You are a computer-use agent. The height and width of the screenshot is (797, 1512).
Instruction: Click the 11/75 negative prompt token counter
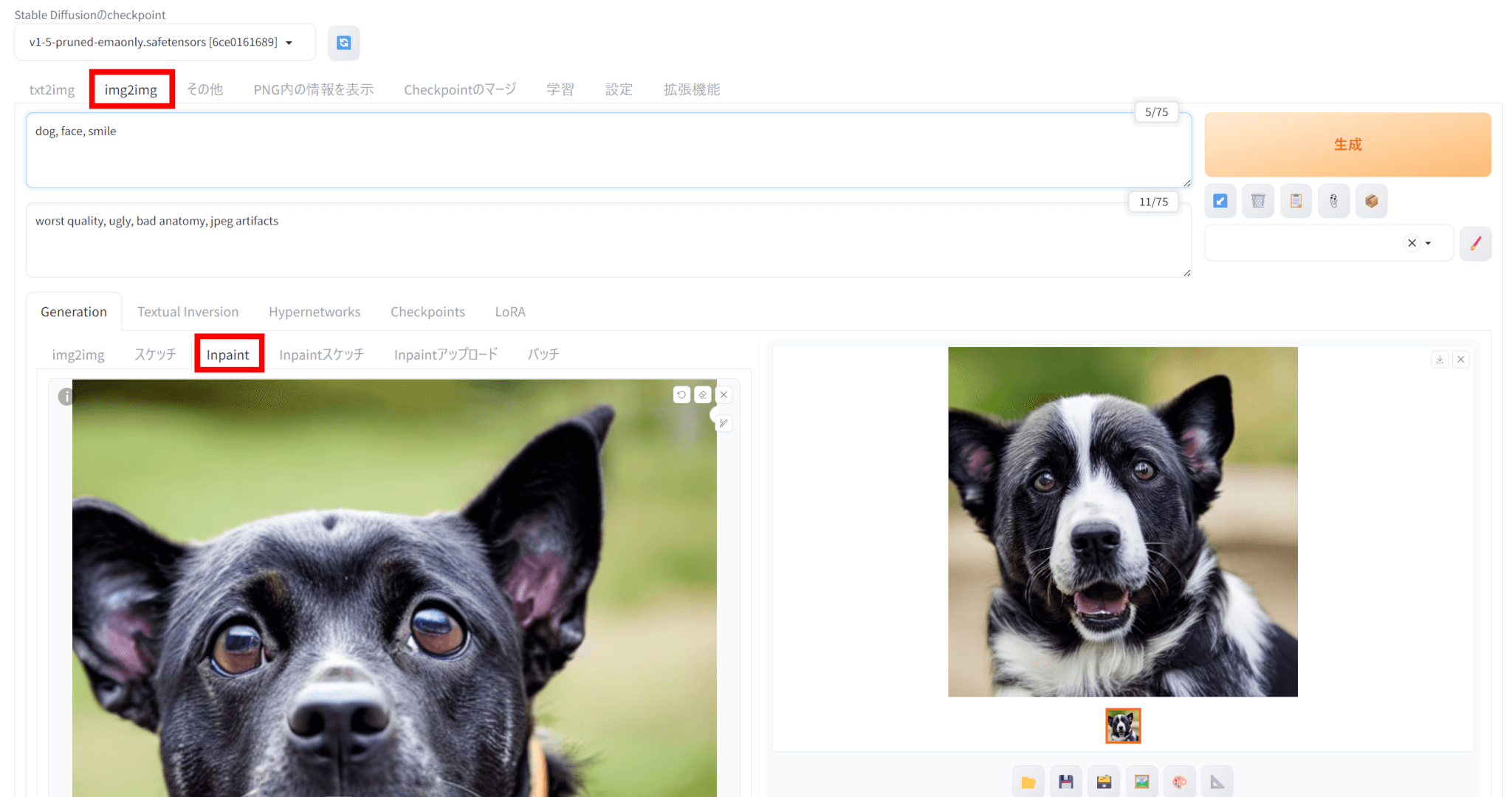(1153, 202)
